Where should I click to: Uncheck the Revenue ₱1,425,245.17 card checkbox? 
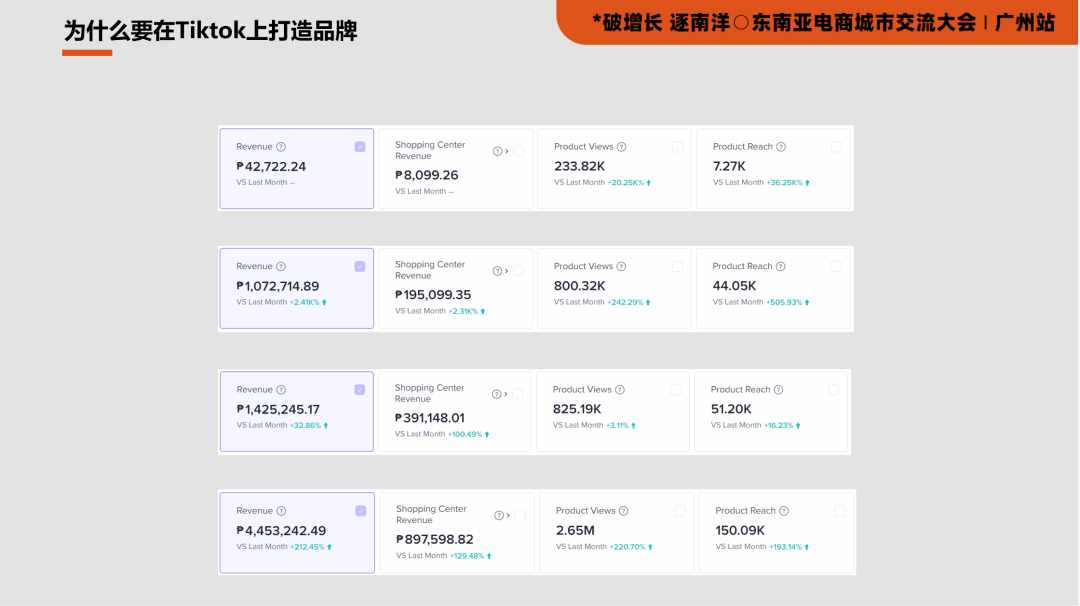coord(360,390)
